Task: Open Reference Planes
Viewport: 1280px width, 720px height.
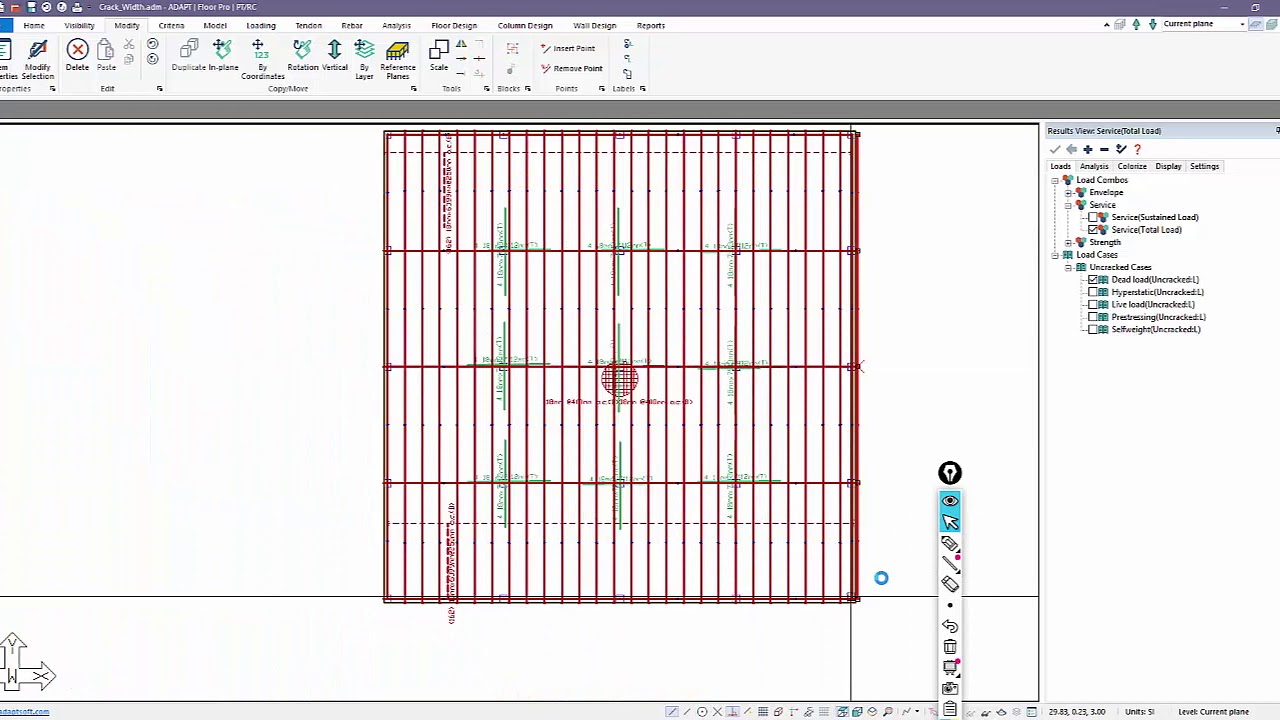Action: tap(397, 60)
